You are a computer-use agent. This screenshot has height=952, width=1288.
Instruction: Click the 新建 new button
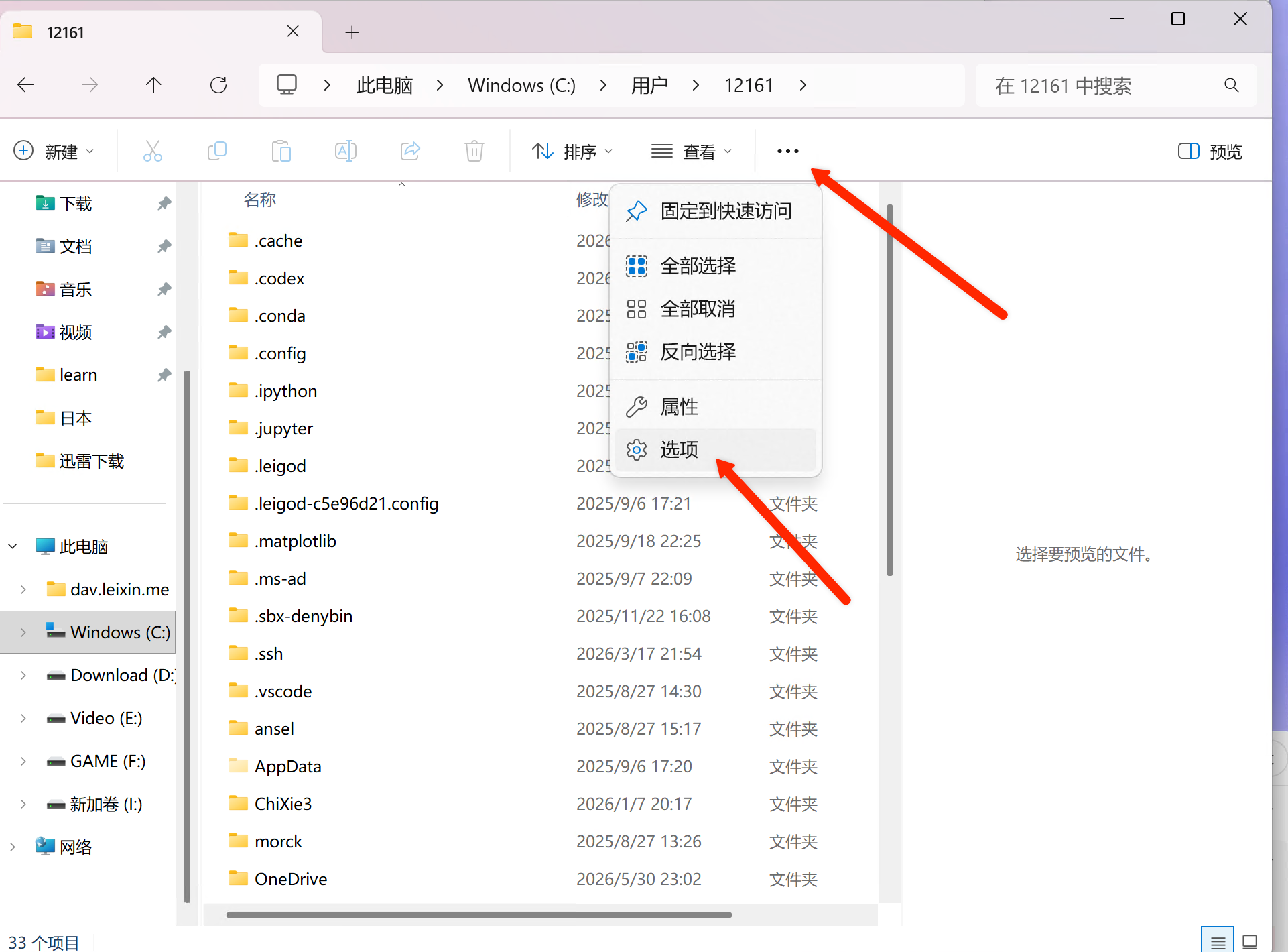tap(54, 152)
